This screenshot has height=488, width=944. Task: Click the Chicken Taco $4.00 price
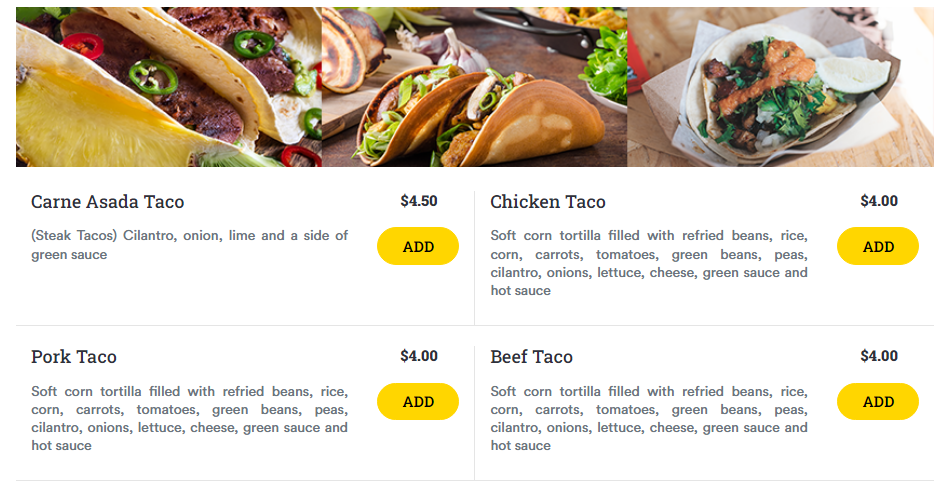coord(878,201)
